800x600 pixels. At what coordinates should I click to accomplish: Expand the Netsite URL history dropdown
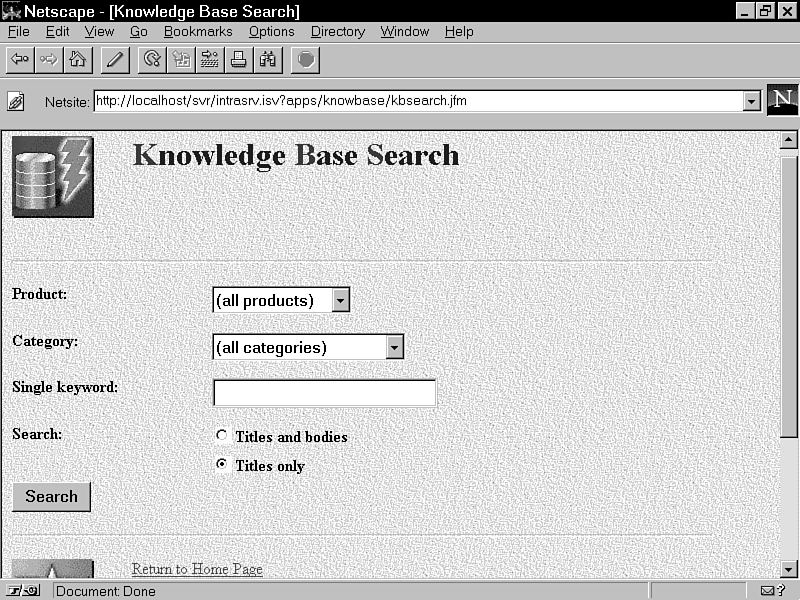[x=751, y=101]
